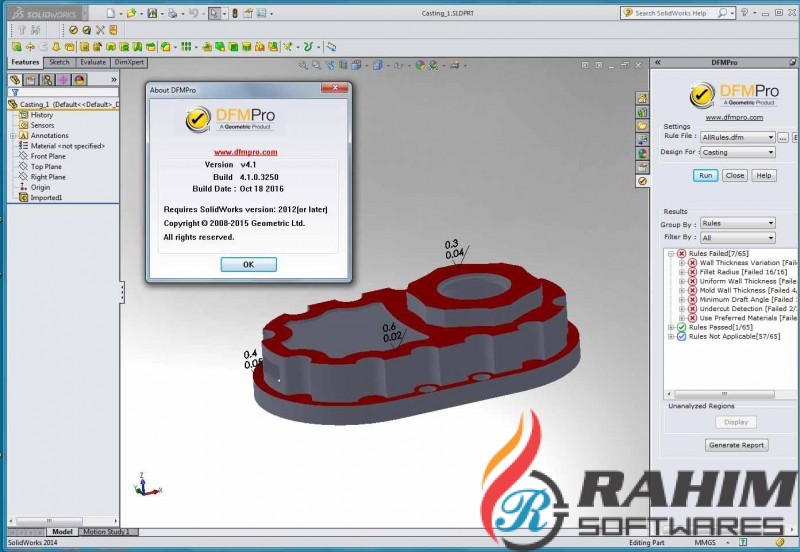Click the results list horizontal scrollbar
Screen dimensions: 800x552
pos(724,394)
